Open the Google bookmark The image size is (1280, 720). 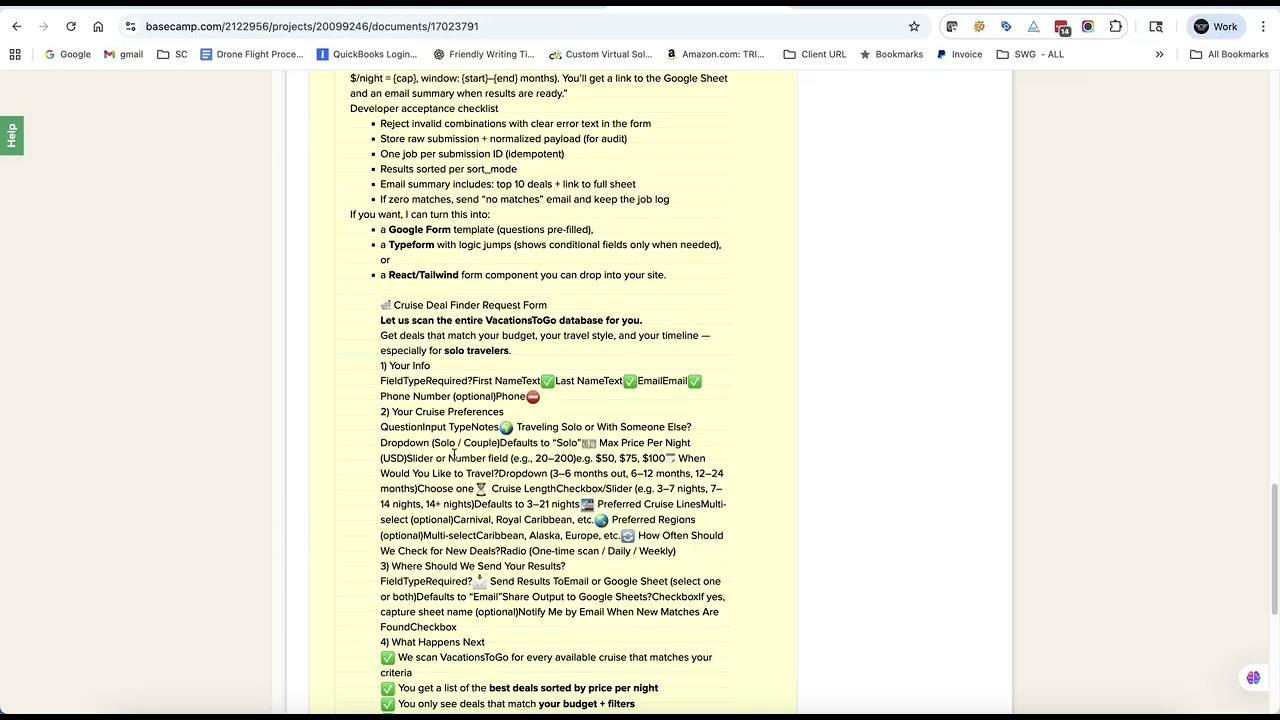tap(67, 54)
